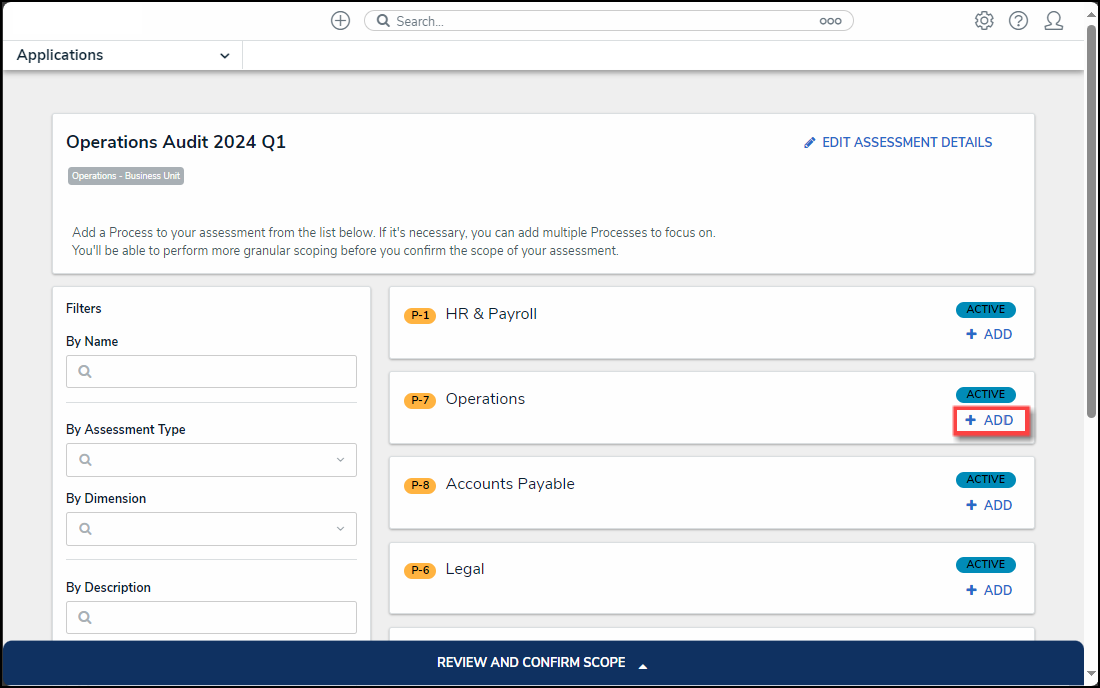Open the settings gear icon
Viewport: 1100px width, 688px height.
tap(984, 21)
